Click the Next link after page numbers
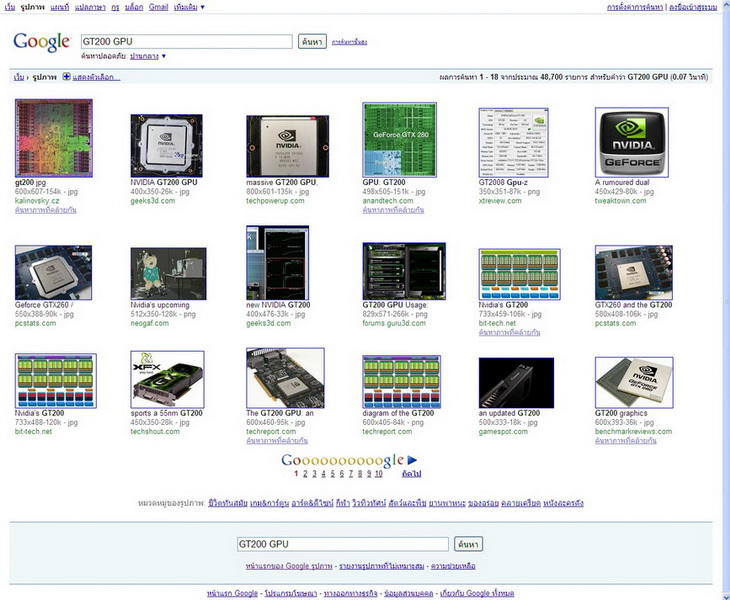This screenshot has width=730, height=600. click(x=412, y=473)
